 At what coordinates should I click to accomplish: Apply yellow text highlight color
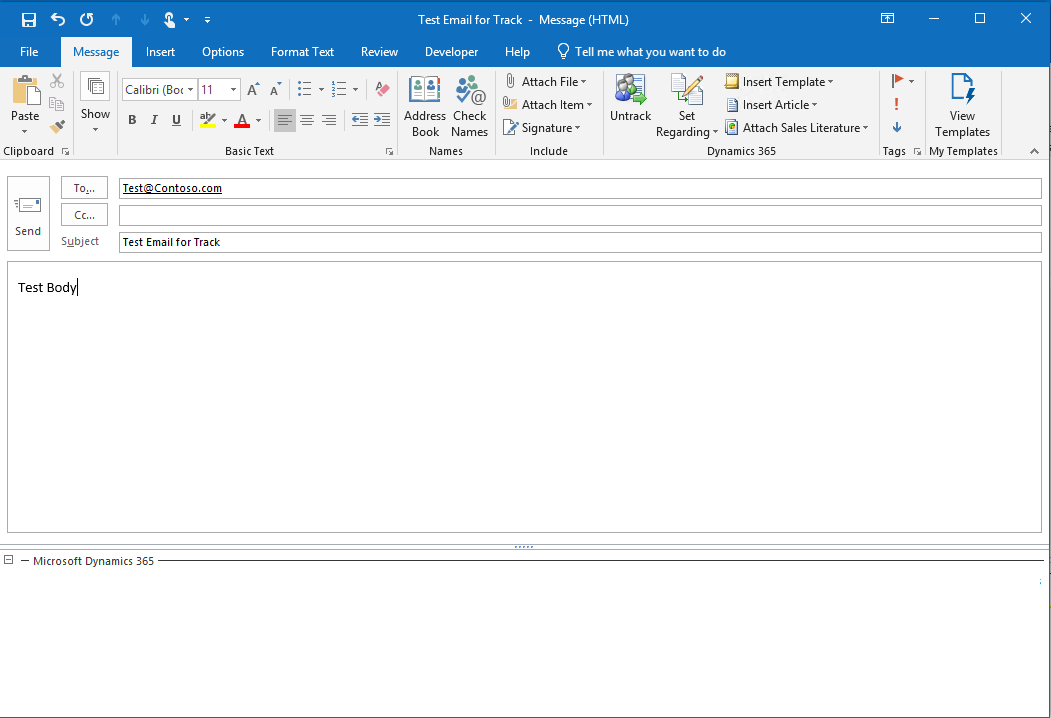pos(208,120)
